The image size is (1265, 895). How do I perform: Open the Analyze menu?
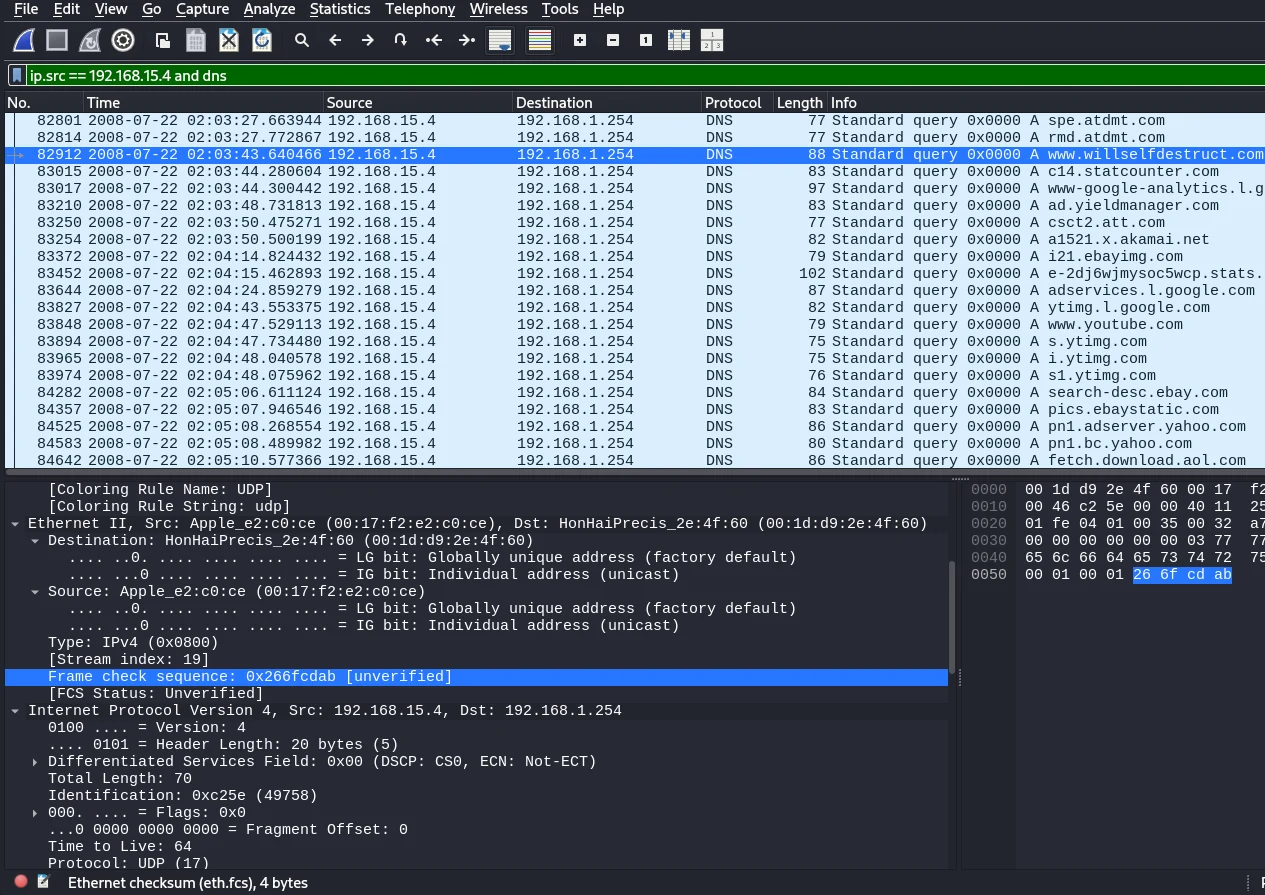[270, 9]
